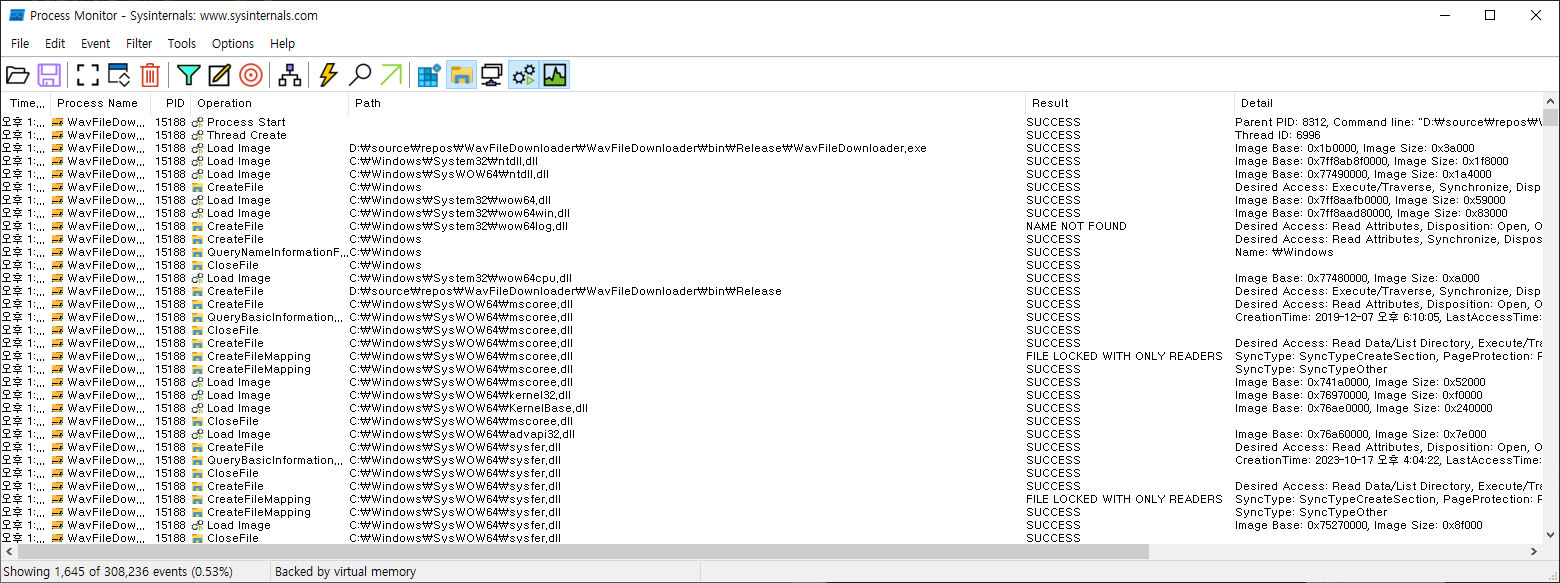Click the Name: \Windows detail cell
The image size is (1560, 583).
(x=1284, y=252)
